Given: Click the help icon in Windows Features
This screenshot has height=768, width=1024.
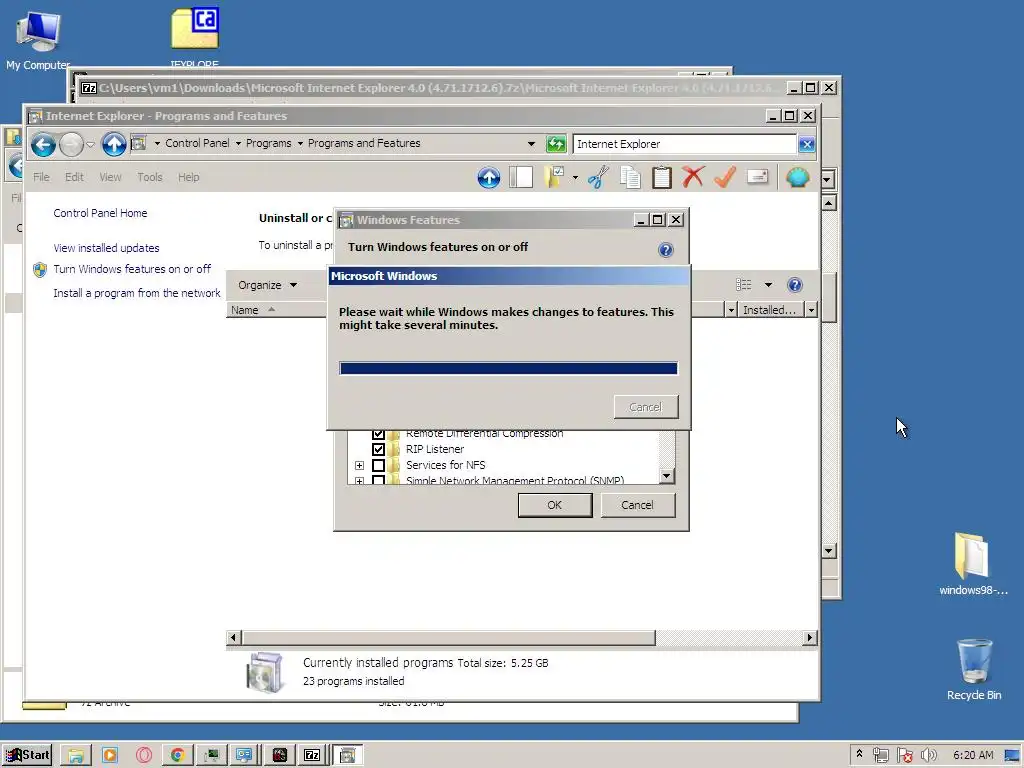Looking at the screenshot, I should click(x=665, y=249).
